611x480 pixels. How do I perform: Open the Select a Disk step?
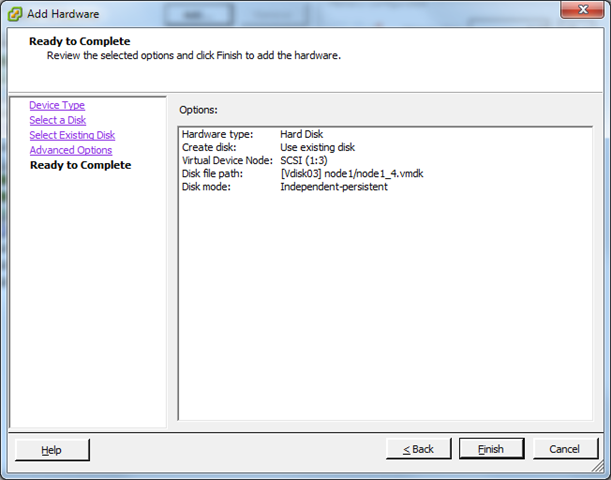pyautogui.click(x=57, y=120)
